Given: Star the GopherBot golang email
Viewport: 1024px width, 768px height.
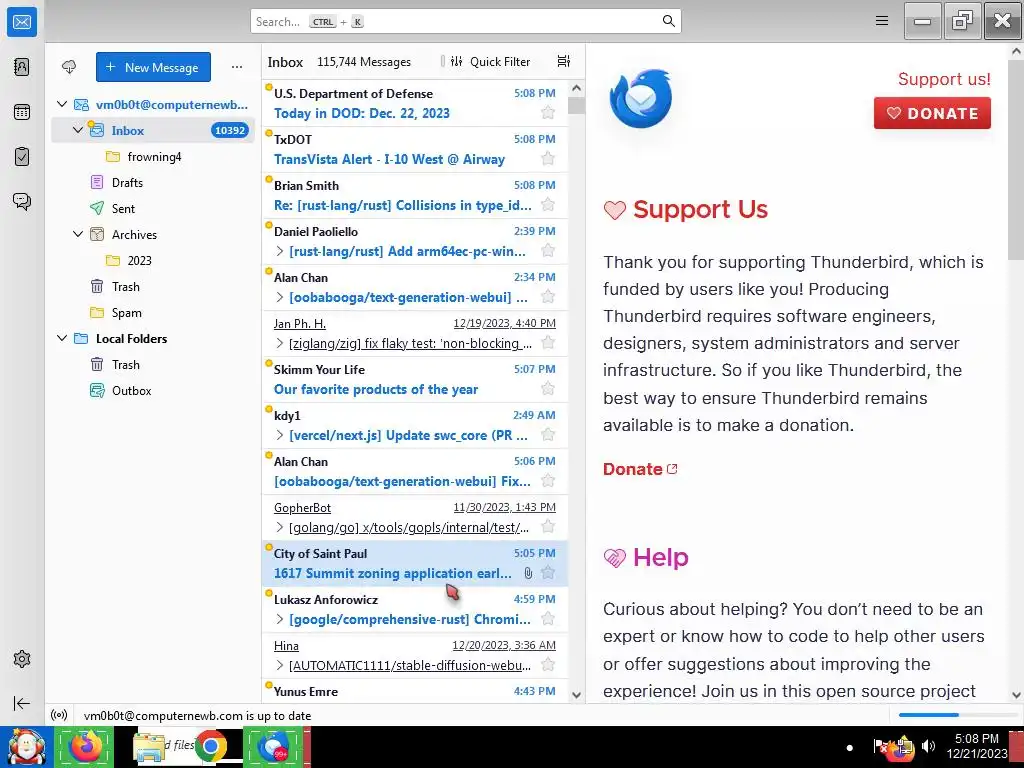Looking at the screenshot, I should 548,527.
